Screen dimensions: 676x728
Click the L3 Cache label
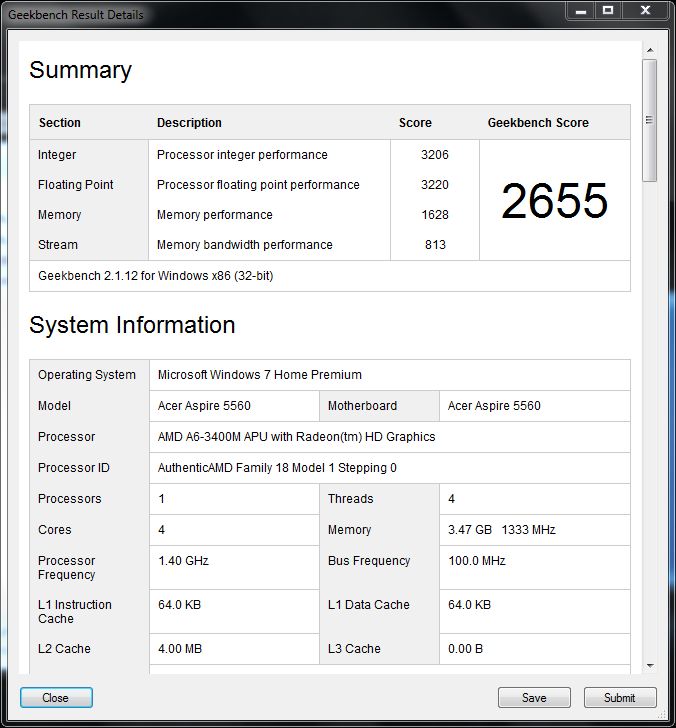(x=354, y=649)
